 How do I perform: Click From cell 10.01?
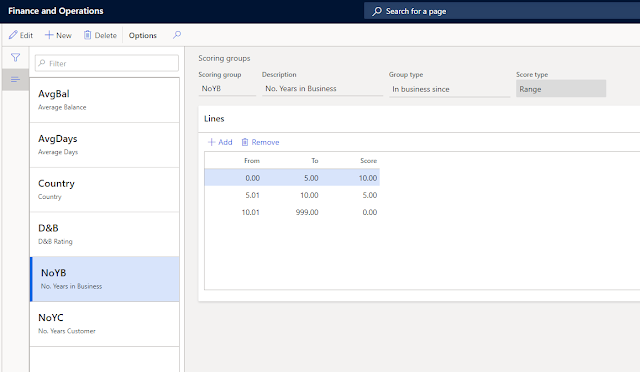pos(251,212)
